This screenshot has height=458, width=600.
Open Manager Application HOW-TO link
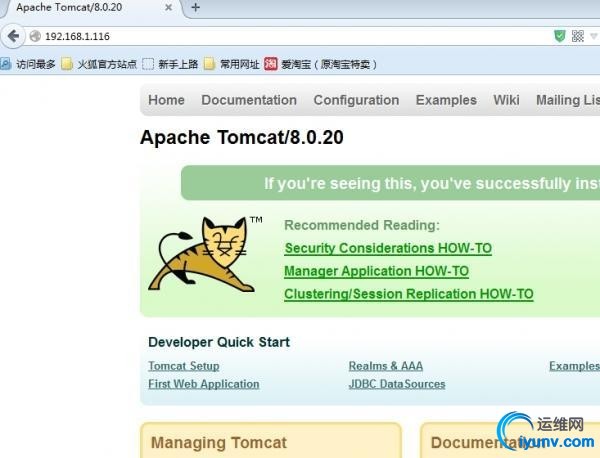(x=377, y=271)
